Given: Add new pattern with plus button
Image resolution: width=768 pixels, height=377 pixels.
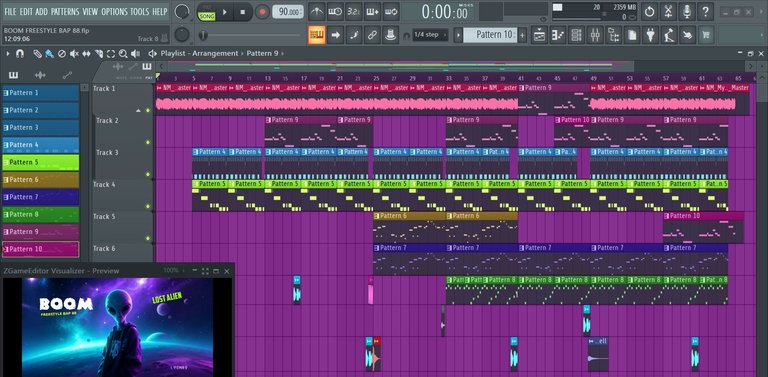Looking at the screenshot, I should pos(523,35).
